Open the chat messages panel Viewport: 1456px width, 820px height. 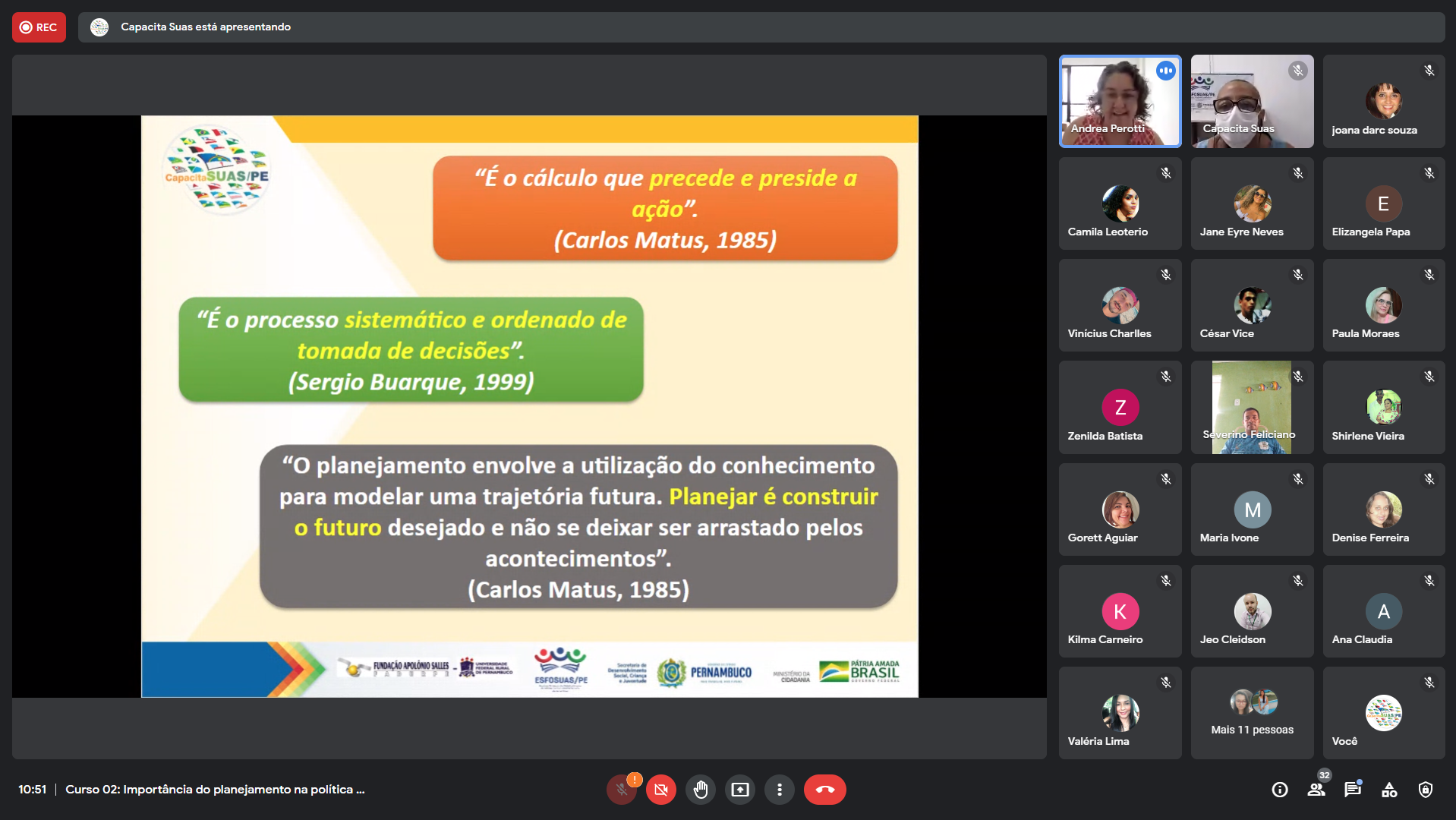1353,790
